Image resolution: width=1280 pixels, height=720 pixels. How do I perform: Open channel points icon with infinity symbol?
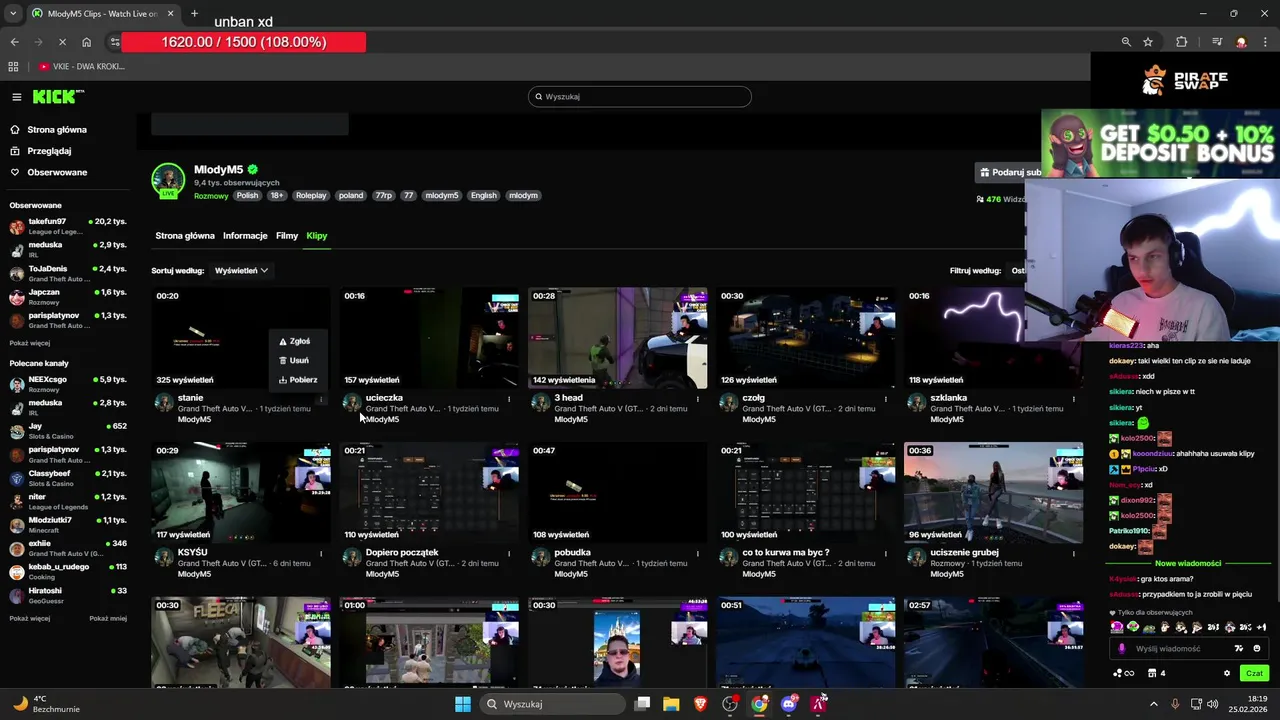[x=1123, y=673]
